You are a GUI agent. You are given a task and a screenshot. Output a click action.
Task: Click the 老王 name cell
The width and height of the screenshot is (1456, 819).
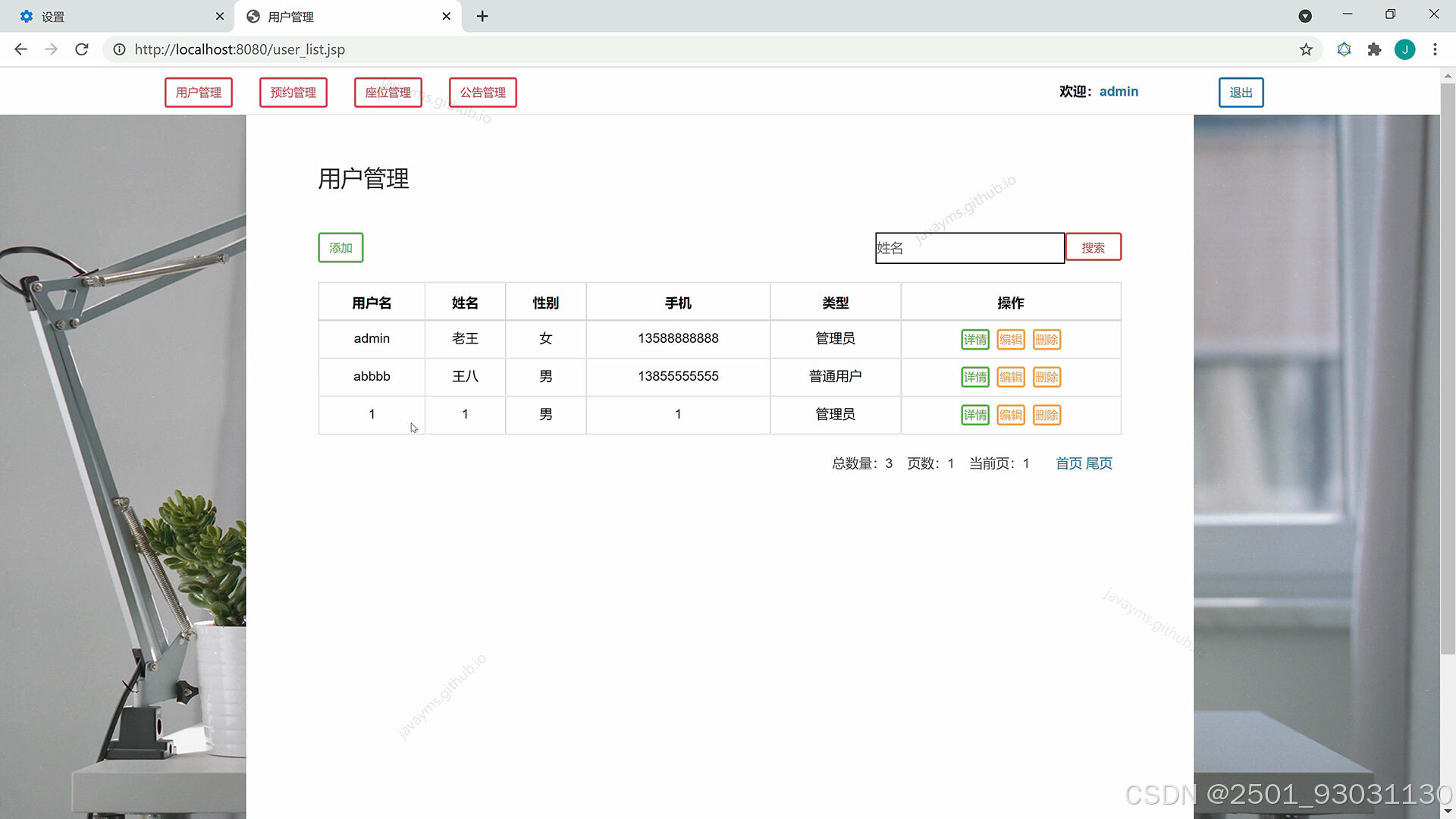[465, 338]
